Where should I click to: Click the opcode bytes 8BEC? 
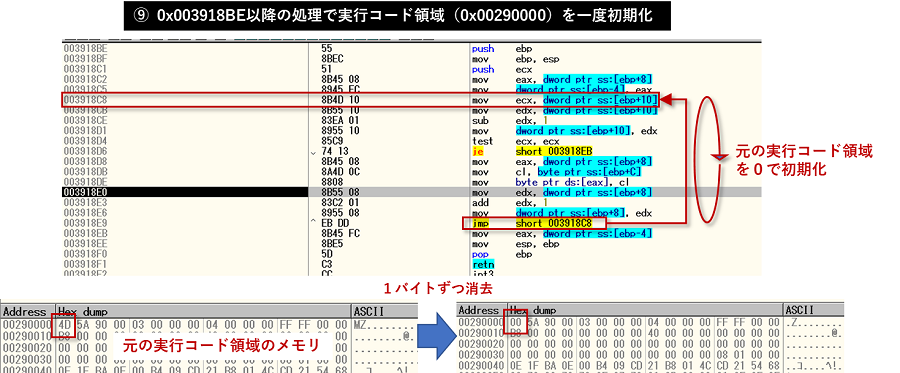click(333, 59)
